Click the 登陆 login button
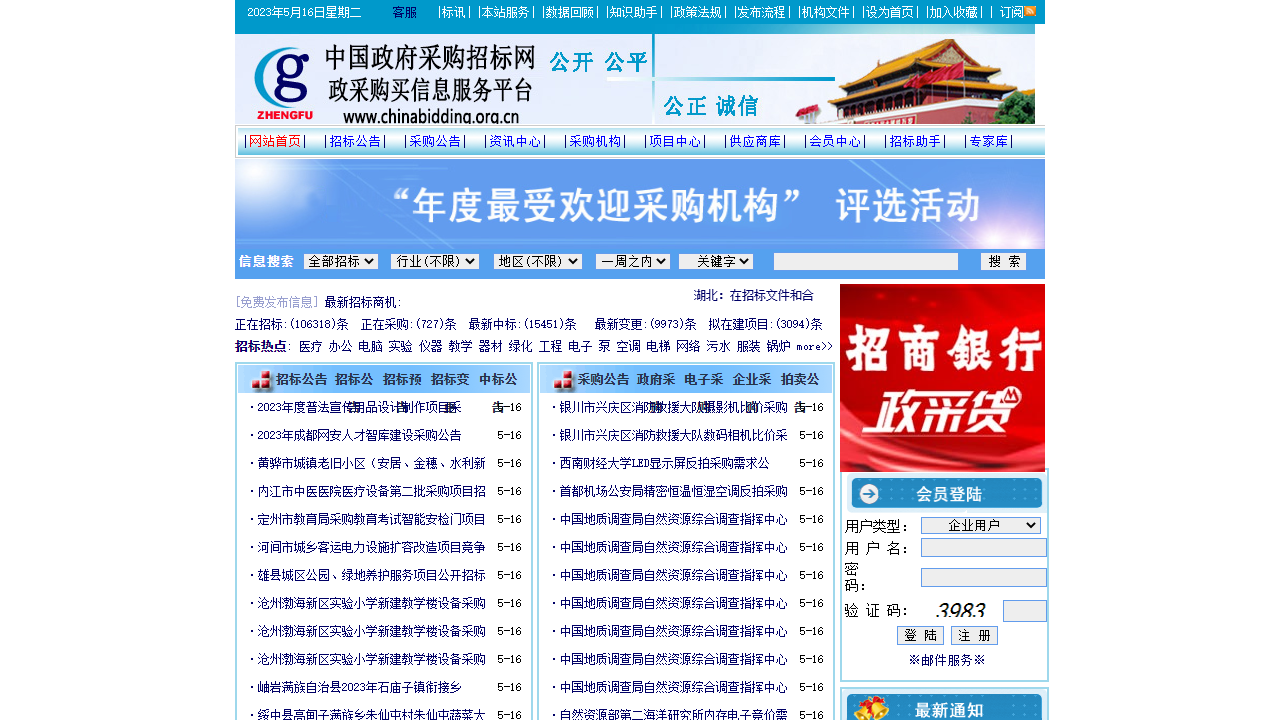The height and width of the screenshot is (720, 1280). 920,635
